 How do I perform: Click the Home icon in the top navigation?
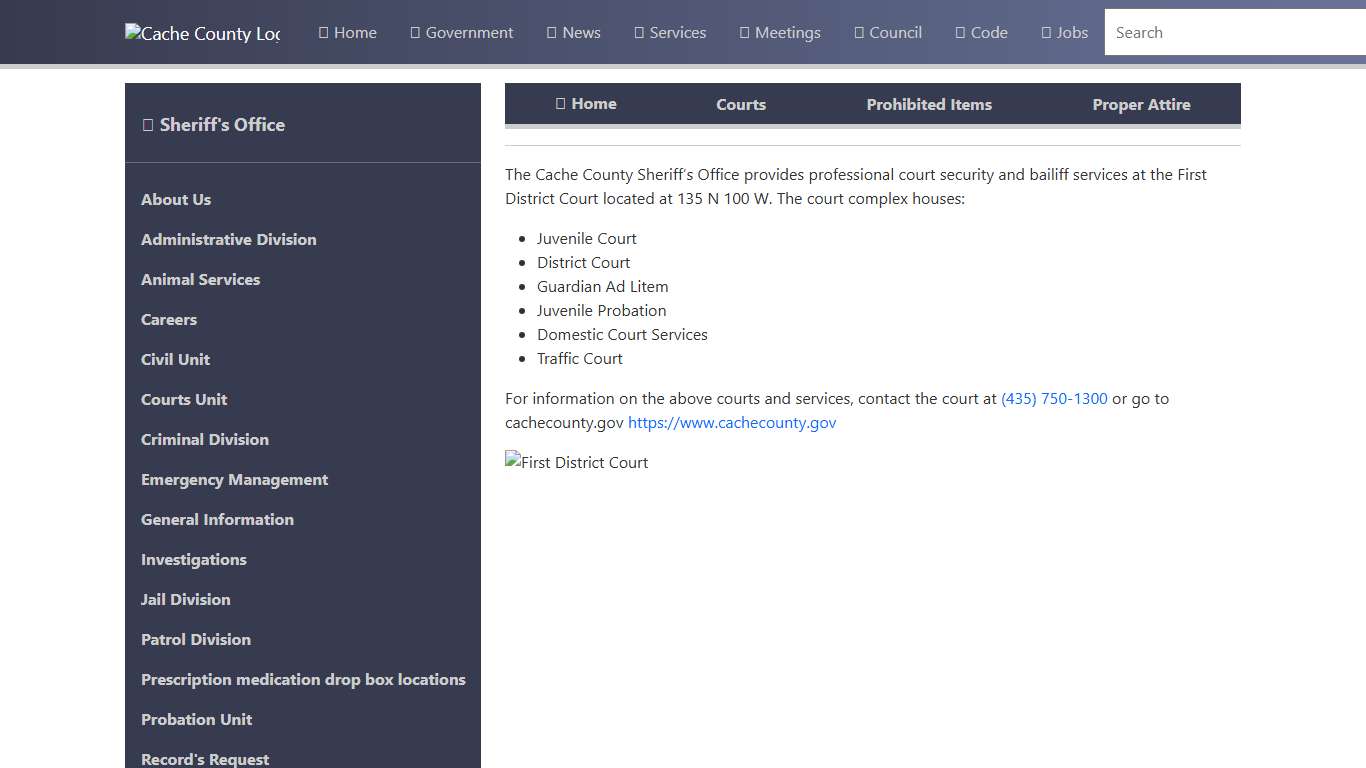tap(322, 32)
